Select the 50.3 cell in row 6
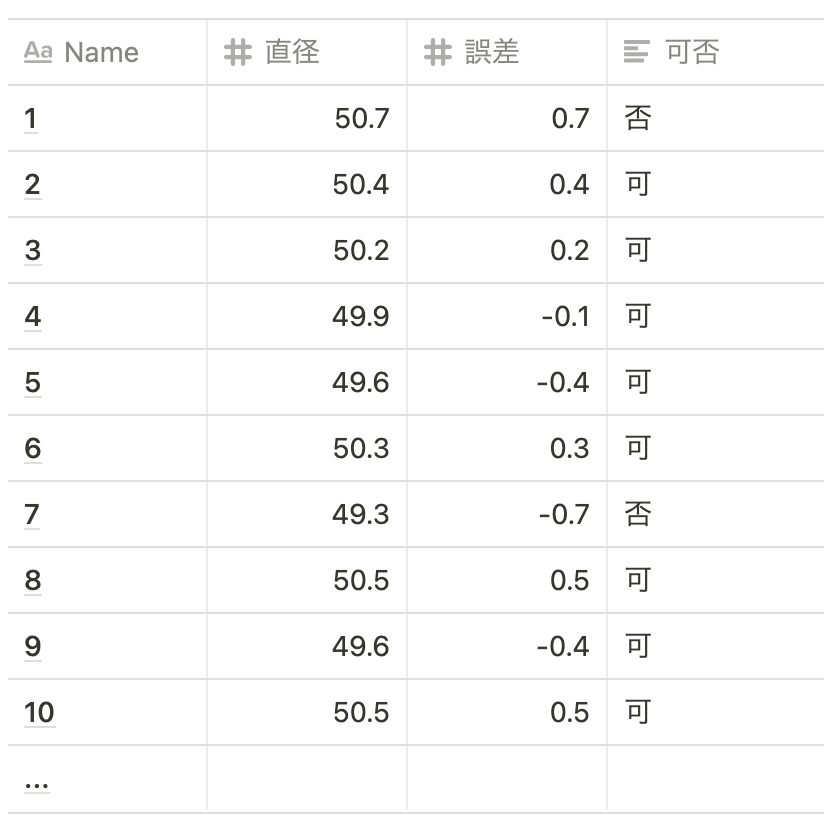Screen dimensions: 824x822 pyautogui.click(x=307, y=448)
